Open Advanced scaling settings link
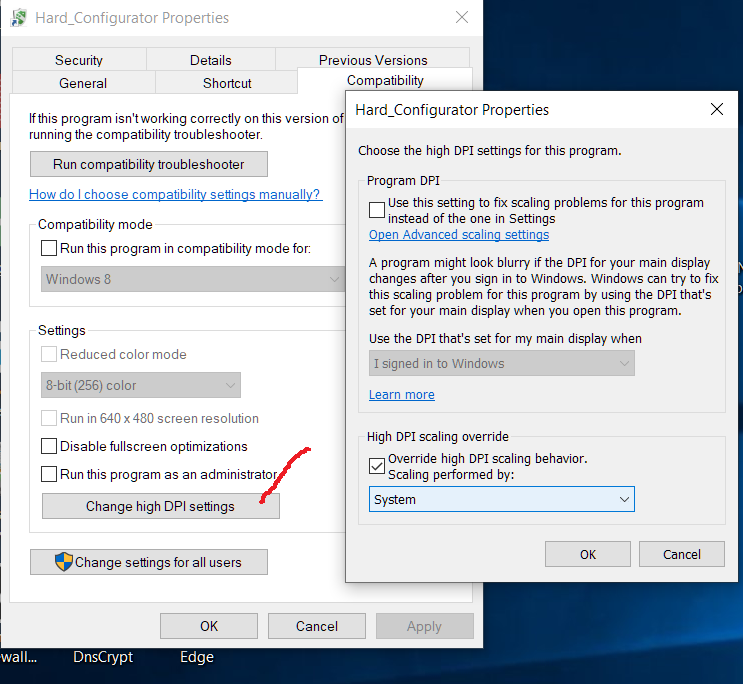 click(459, 235)
